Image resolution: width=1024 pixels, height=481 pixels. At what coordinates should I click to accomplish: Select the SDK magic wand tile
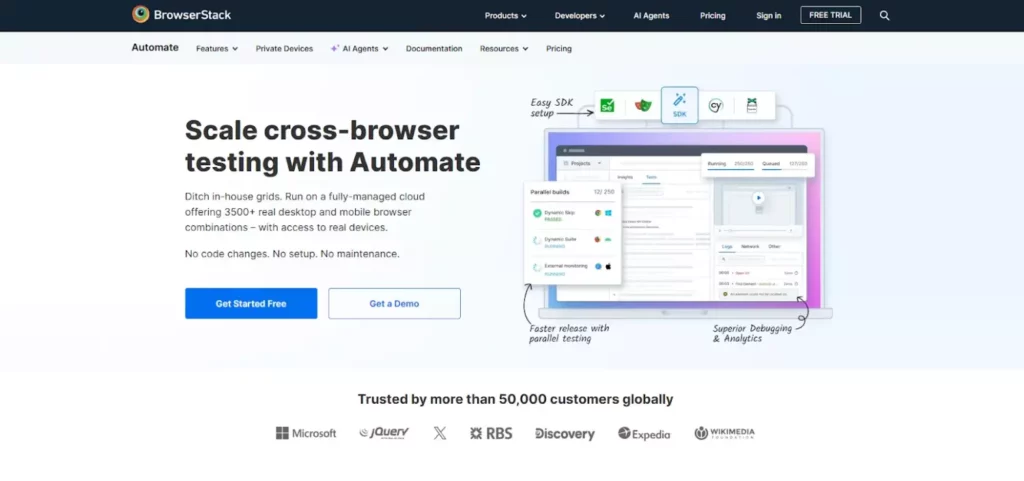pyautogui.click(x=679, y=105)
